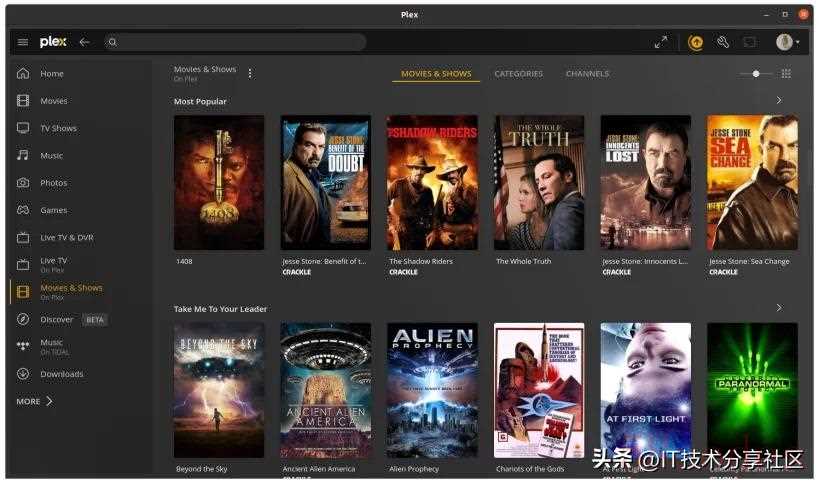Select Movies & Shows On Plex in sidebar

click(x=71, y=292)
